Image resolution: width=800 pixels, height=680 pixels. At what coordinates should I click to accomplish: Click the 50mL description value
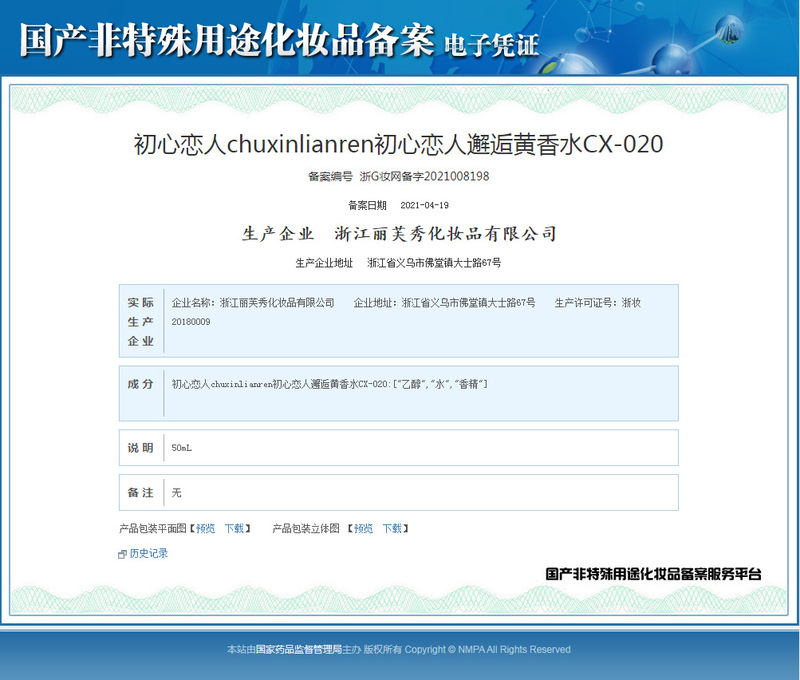(182, 448)
